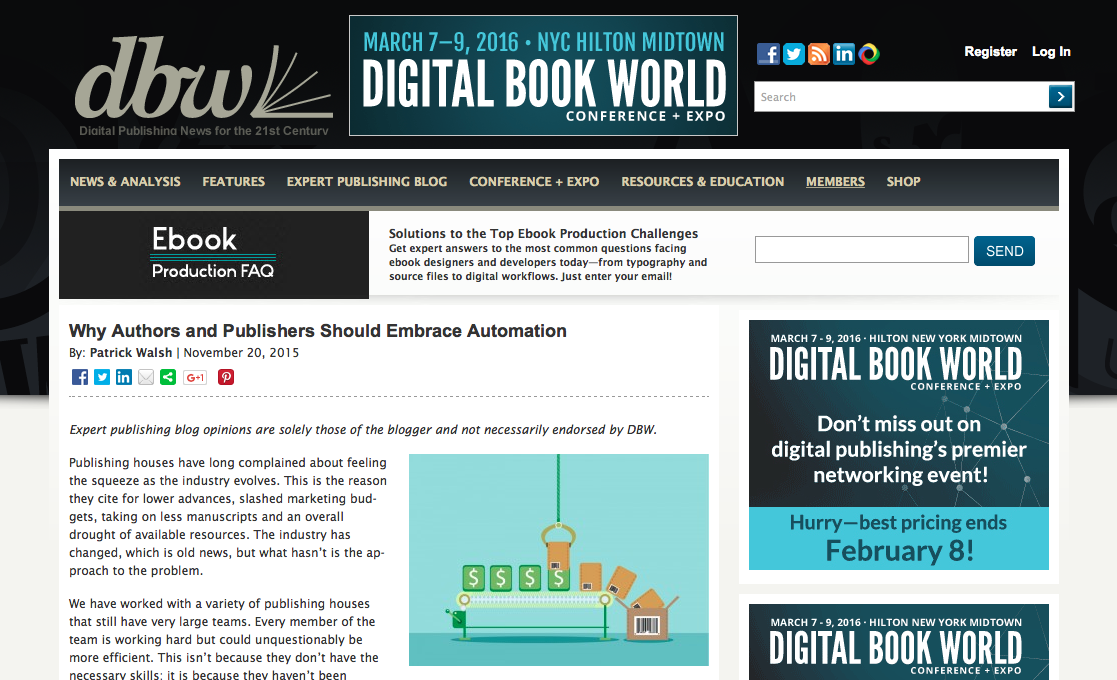This screenshot has width=1117, height=680.
Task: Open the News & Analysis menu
Action: (125, 182)
